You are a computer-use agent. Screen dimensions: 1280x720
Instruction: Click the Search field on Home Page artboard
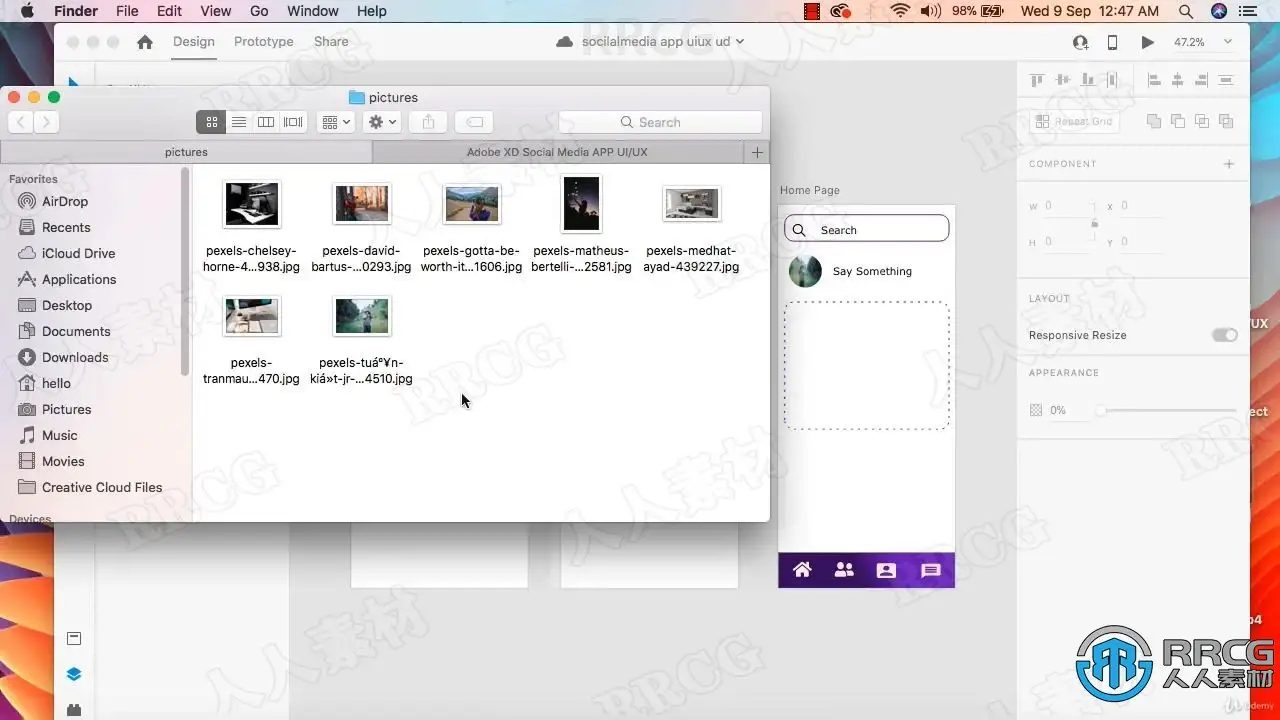[x=866, y=229]
